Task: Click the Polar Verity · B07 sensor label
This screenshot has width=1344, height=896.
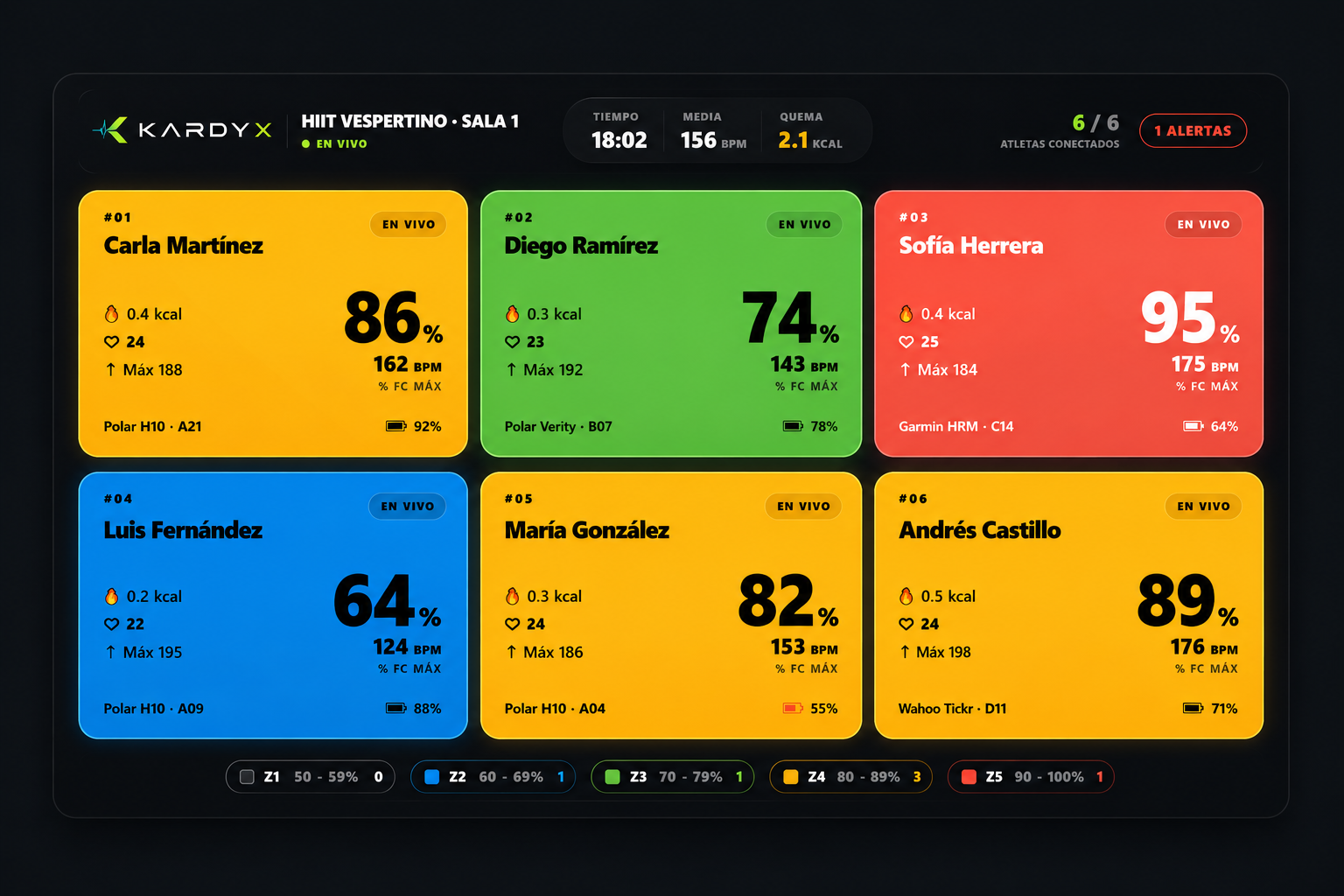Action: (x=558, y=427)
